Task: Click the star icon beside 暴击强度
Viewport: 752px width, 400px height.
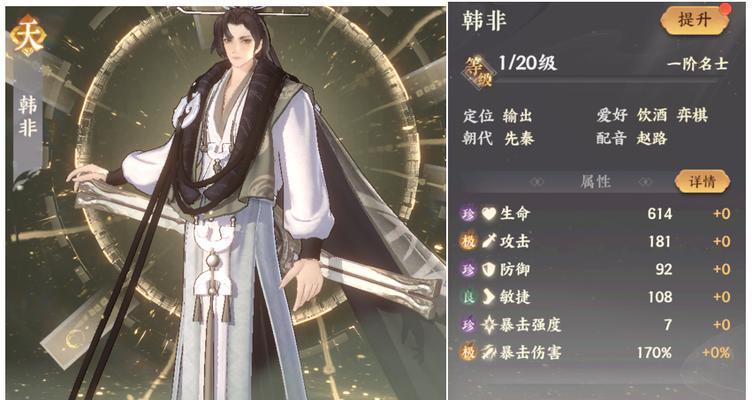Action: [489, 325]
